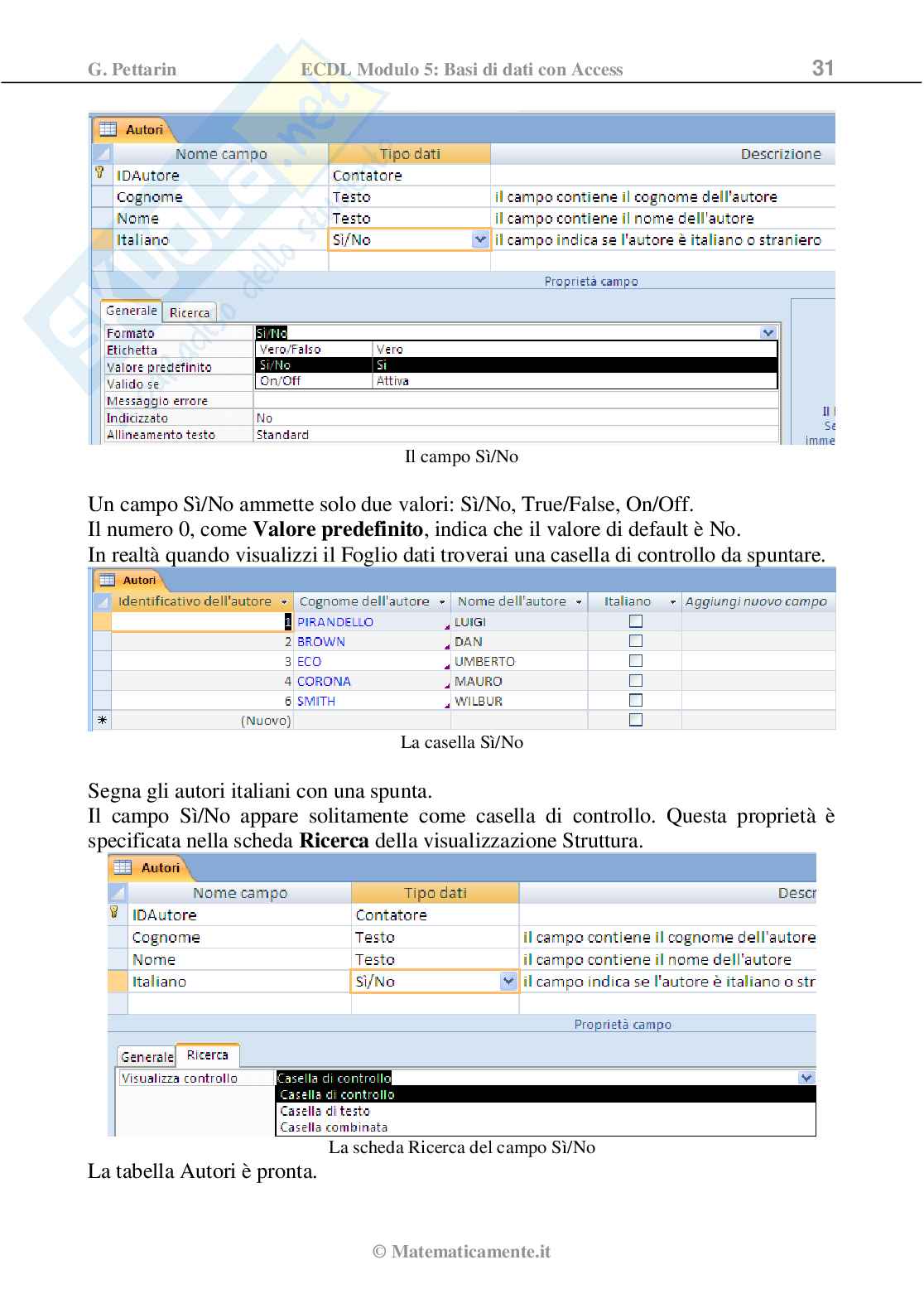Click the key icon in the bottom design view
Image resolution: width=924 pixels, height=1308 pixels.
[114, 913]
